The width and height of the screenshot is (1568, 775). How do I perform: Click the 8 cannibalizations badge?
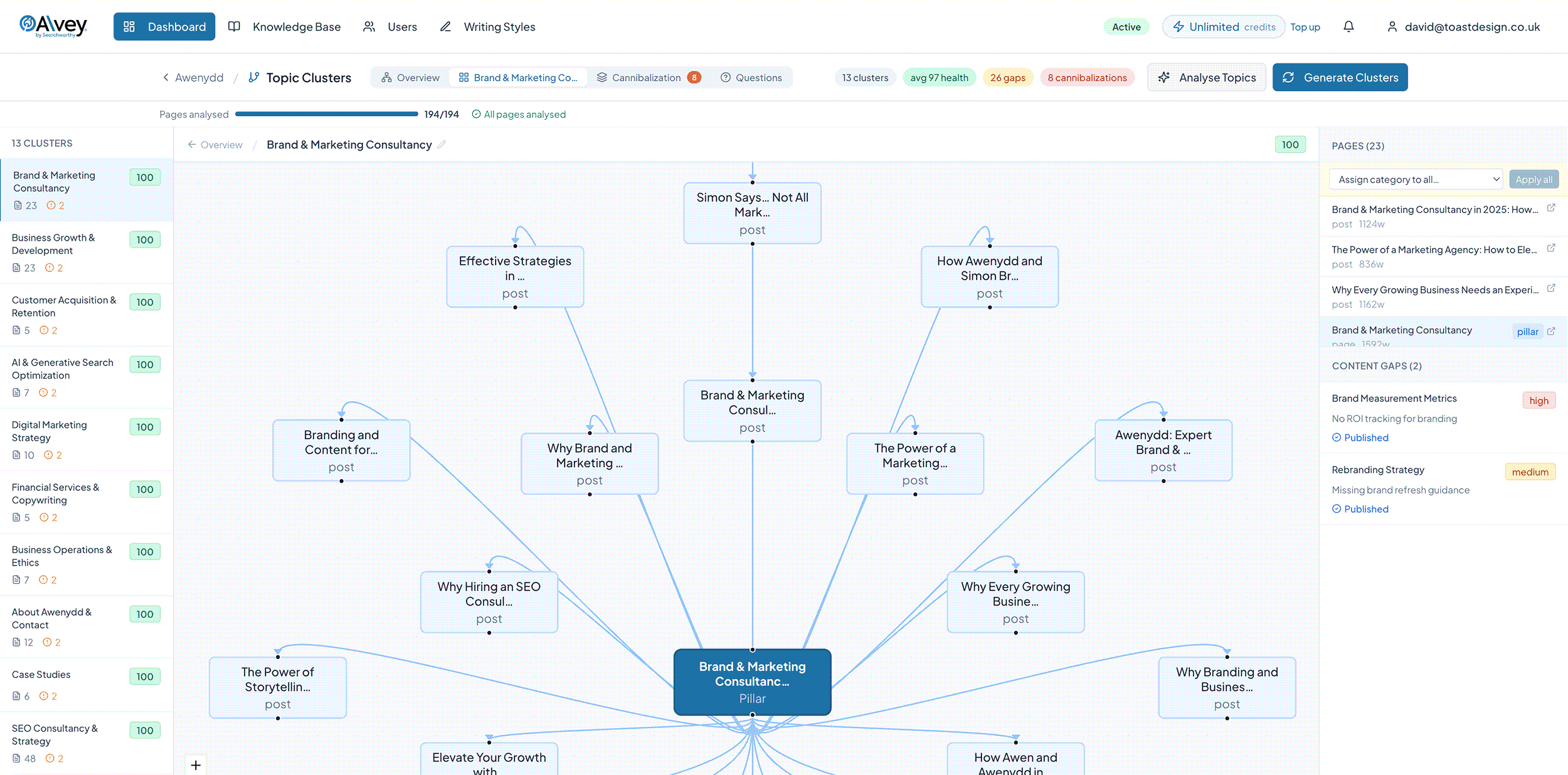pyautogui.click(x=1087, y=77)
